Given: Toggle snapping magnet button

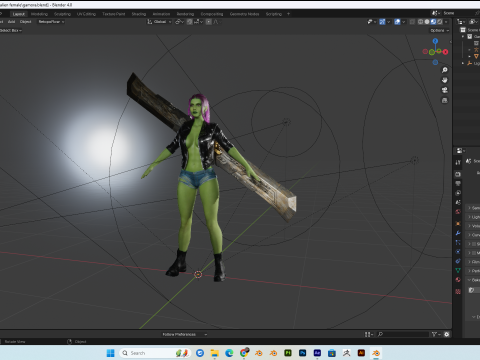Looking at the screenshot, I should click(189, 22).
